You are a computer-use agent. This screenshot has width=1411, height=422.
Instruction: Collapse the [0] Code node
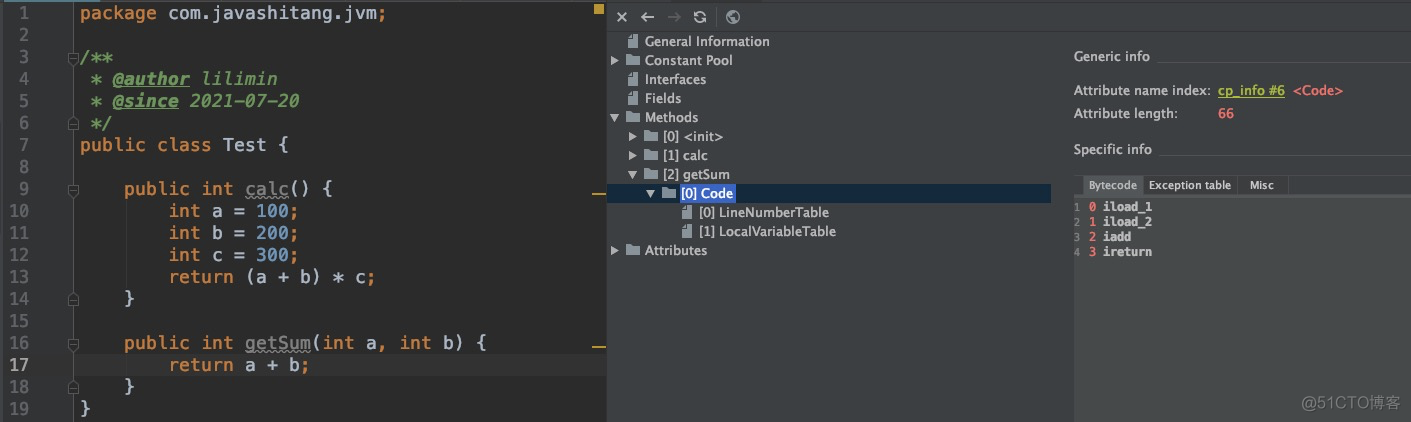pos(651,193)
